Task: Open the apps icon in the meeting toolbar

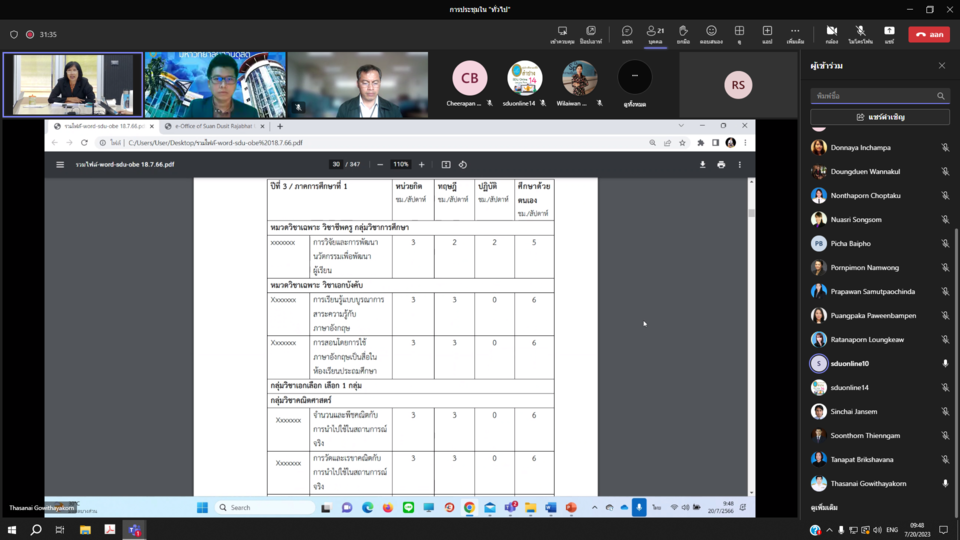Action: coord(767,33)
